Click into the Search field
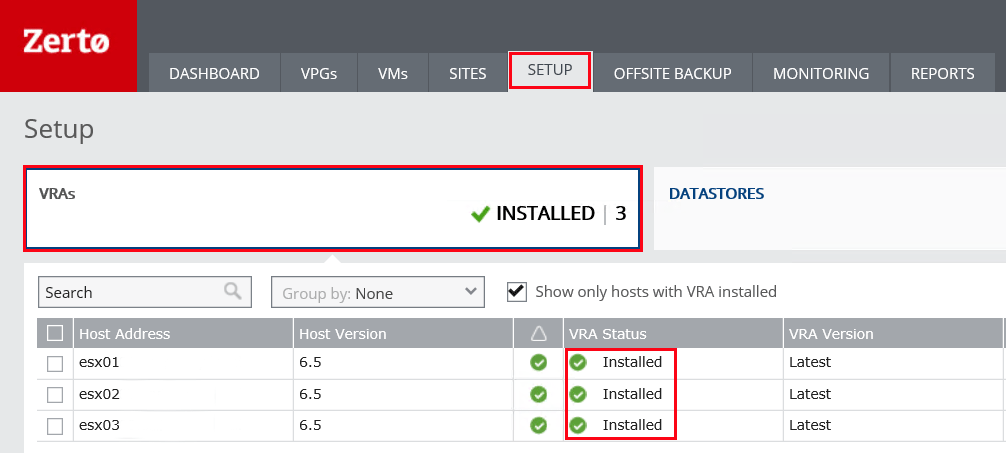Viewport: 1006px width, 453px height. click(145, 293)
